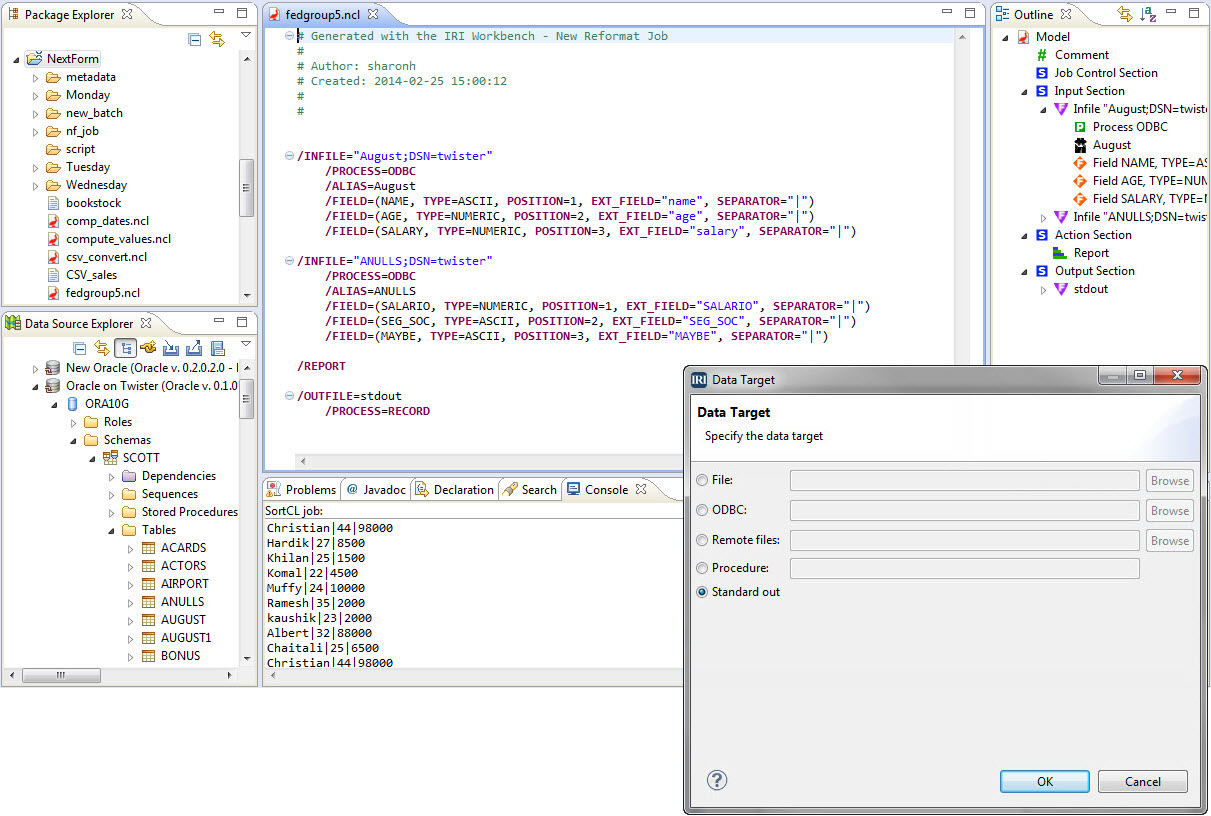Browse for a remote file target

coord(1168,540)
